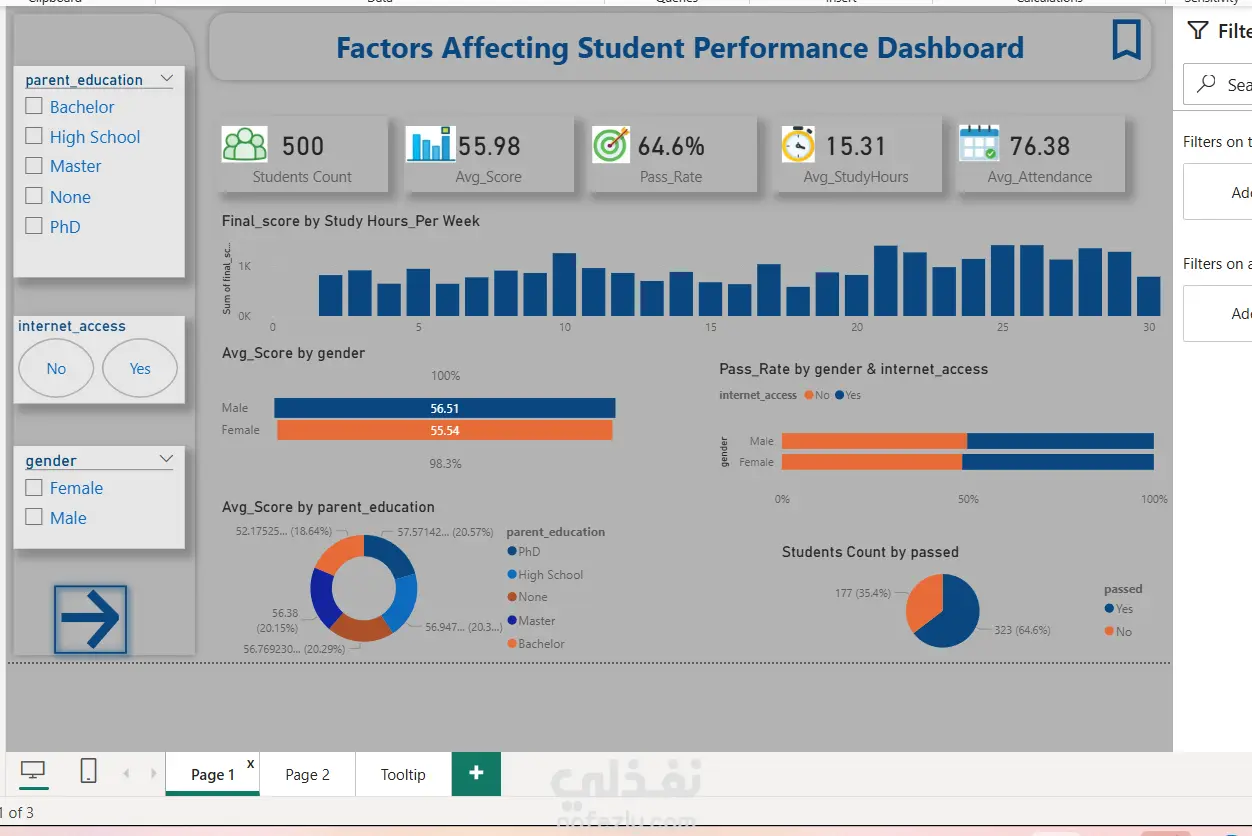Image resolution: width=1252 pixels, height=836 pixels.
Task: Open the Page 2 tab
Action: [x=307, y=774]
